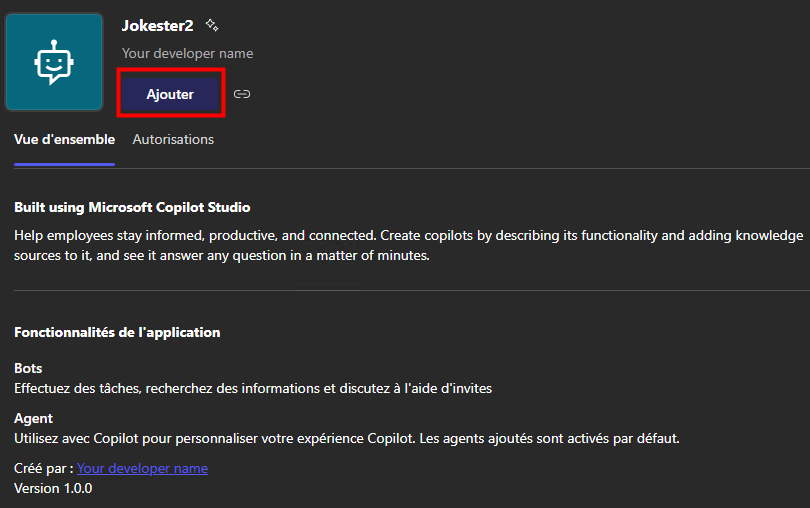Image resolution: width=810 pixels, height=508 pixels.
Task: Click the Ajouter button
Action: click(x=170, y=94)
